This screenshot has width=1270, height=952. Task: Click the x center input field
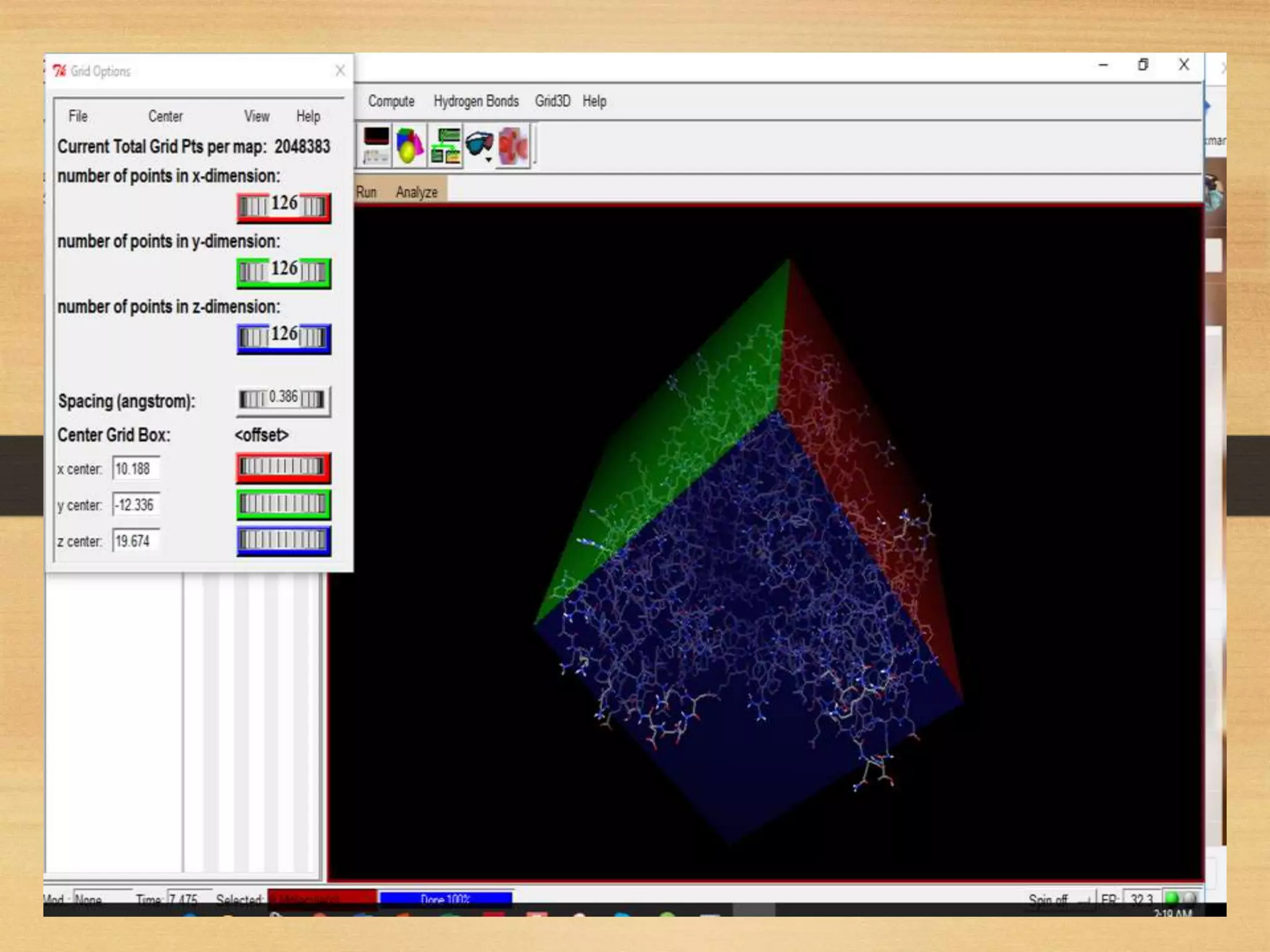point(136,469)
